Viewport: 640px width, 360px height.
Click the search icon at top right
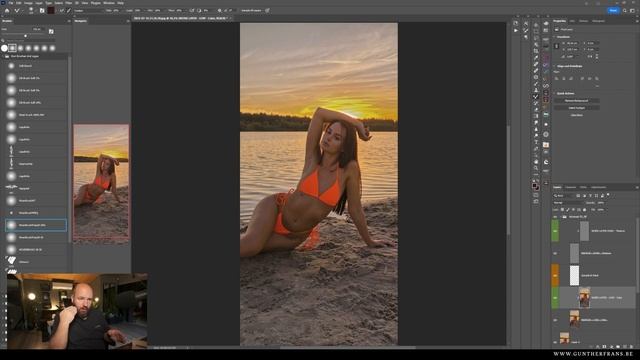click(x=625, y=11)
